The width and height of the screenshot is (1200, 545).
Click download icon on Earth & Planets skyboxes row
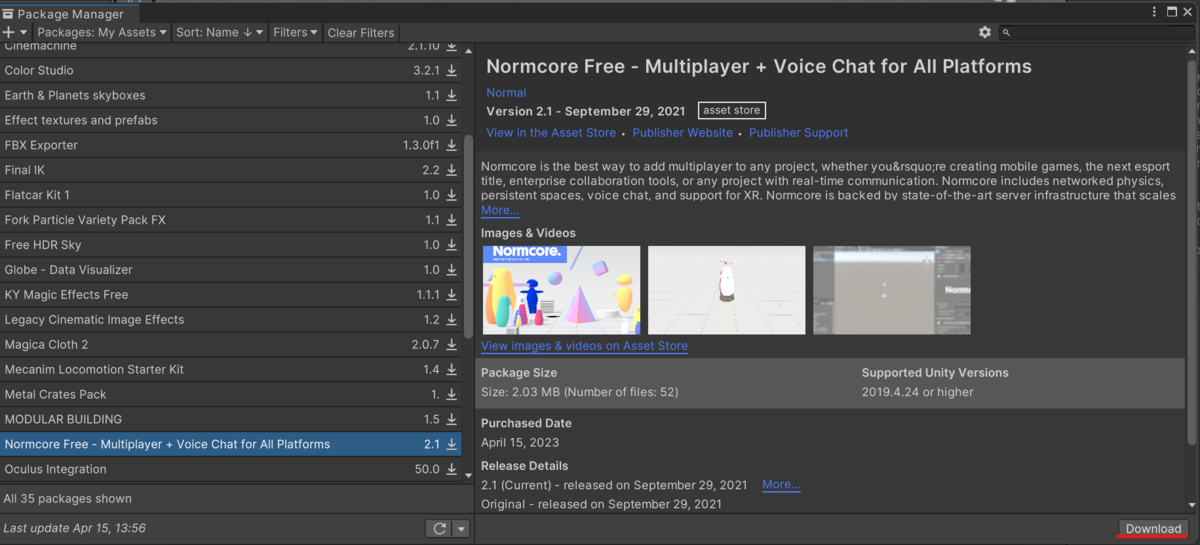click(452, 96)
